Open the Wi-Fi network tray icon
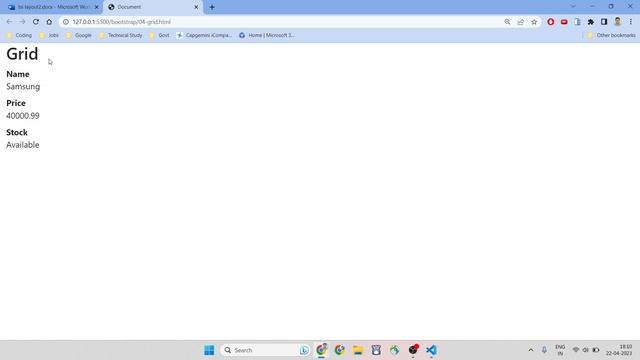This screenshot has height=360, width=640. [x=576, y=350]
